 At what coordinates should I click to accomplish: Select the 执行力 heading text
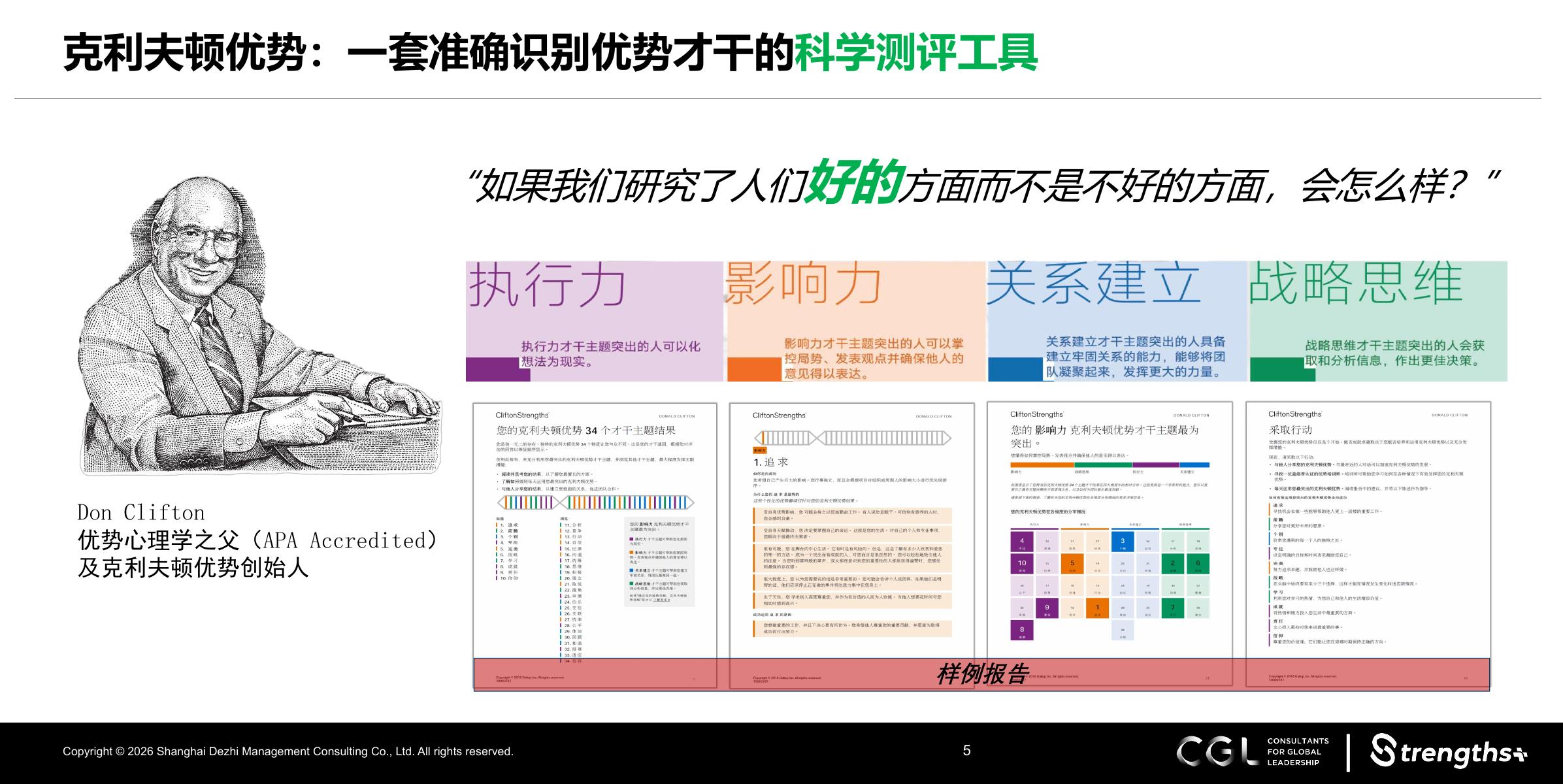coord(548,286)
